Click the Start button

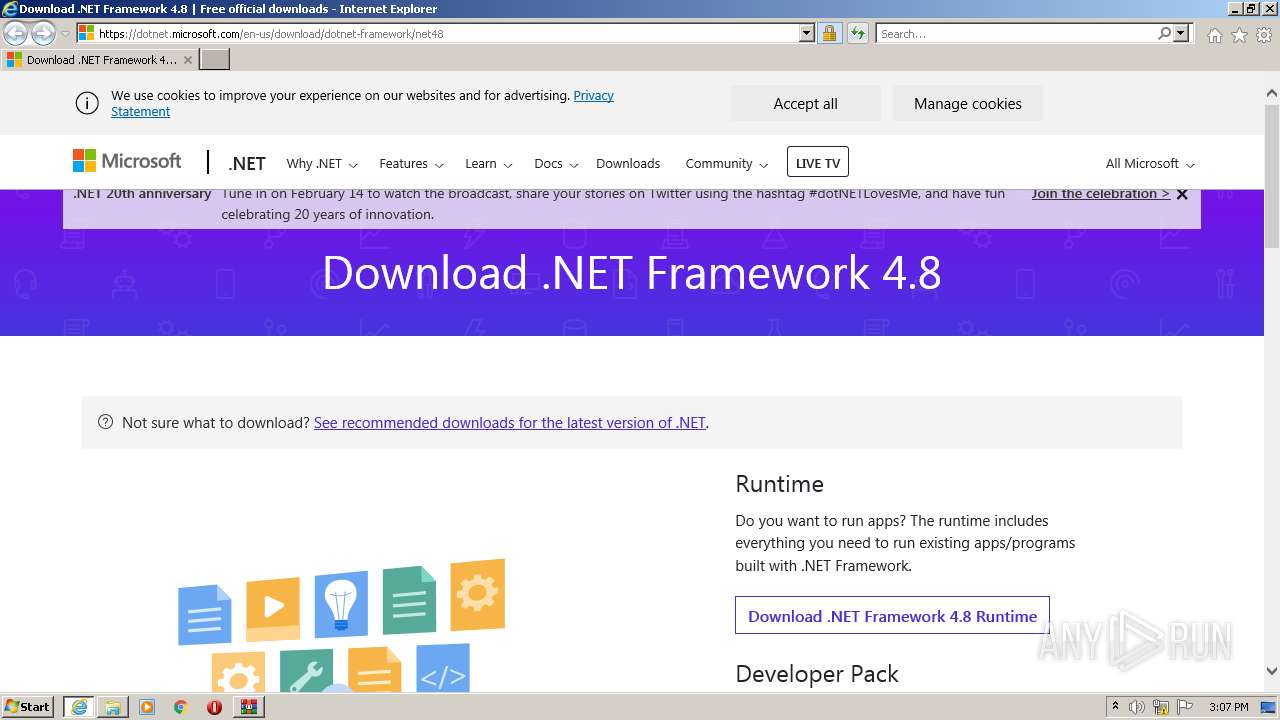(28, 707)
